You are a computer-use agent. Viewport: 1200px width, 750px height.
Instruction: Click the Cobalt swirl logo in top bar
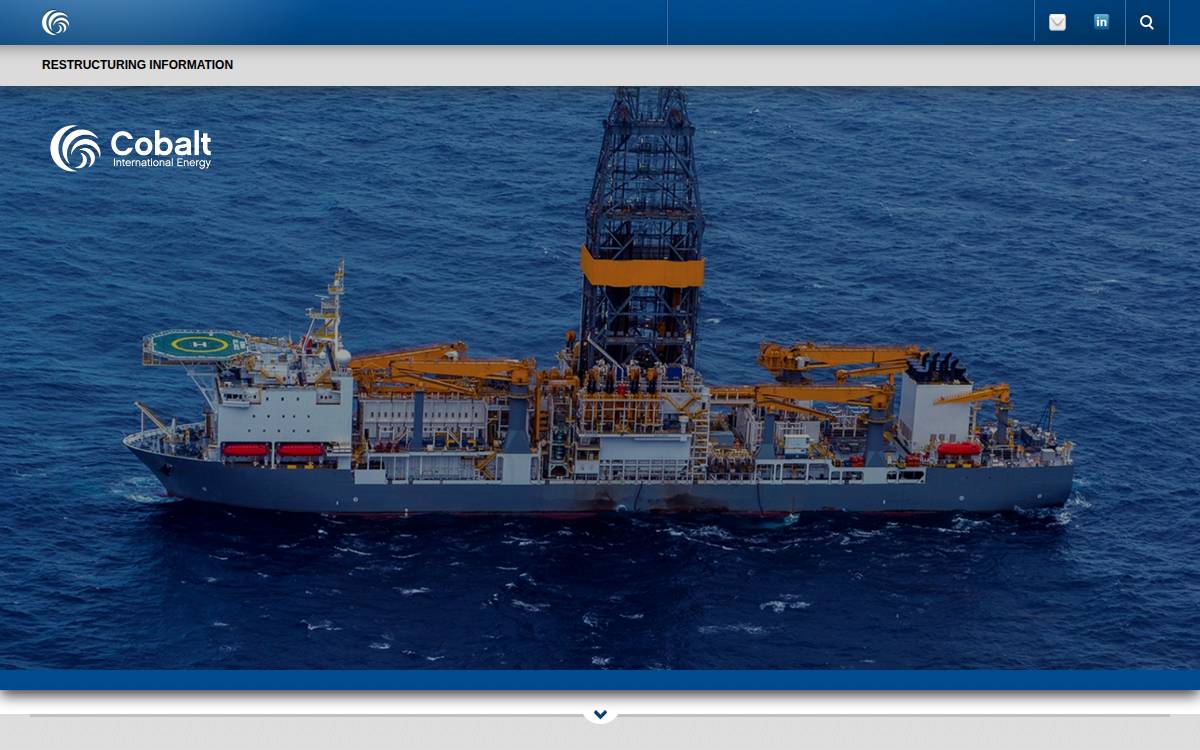click(x=55, y=22)
